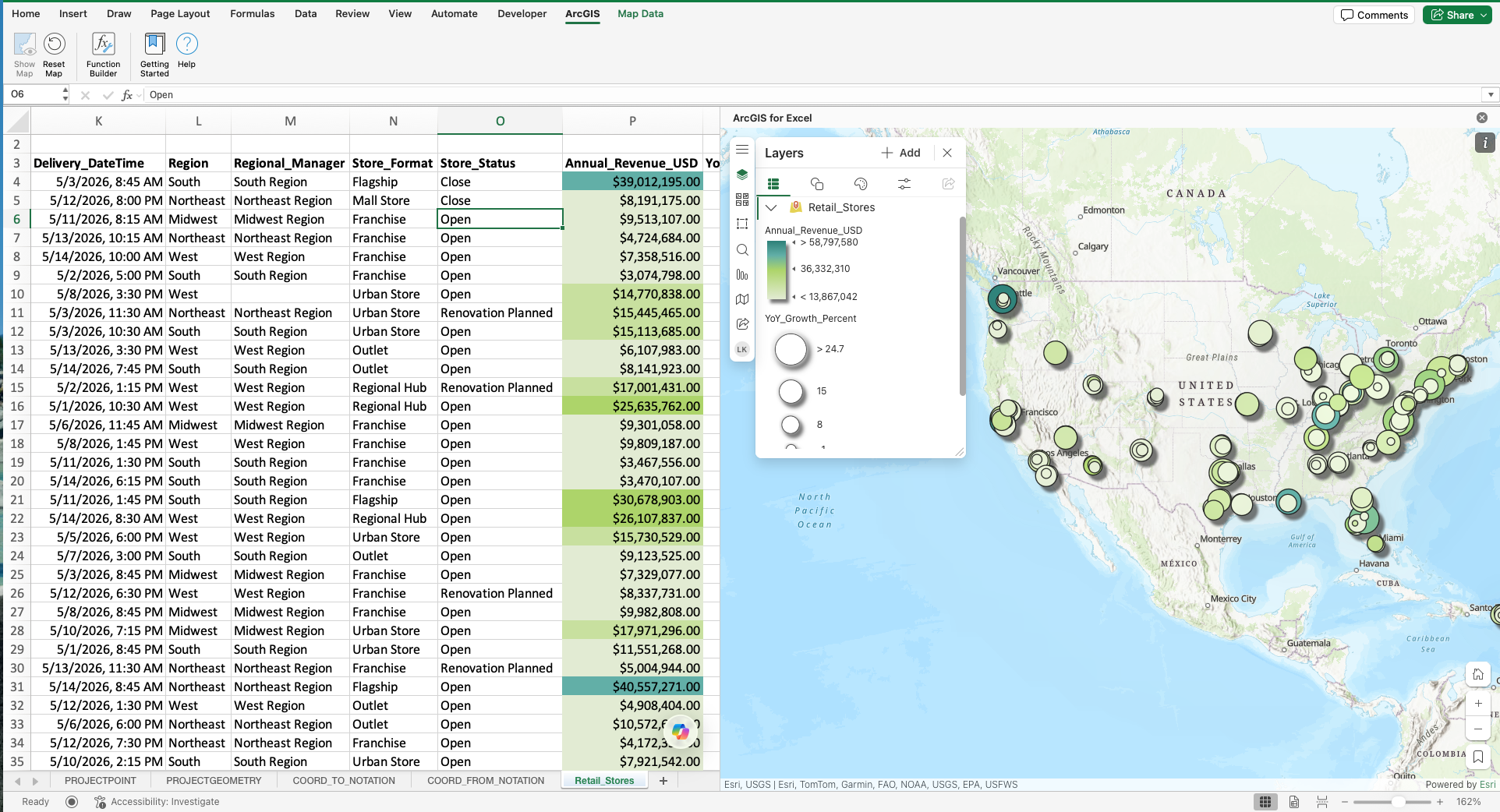1500x812 pixels.
Task: Click the Share button
Action: point(1456,15)
